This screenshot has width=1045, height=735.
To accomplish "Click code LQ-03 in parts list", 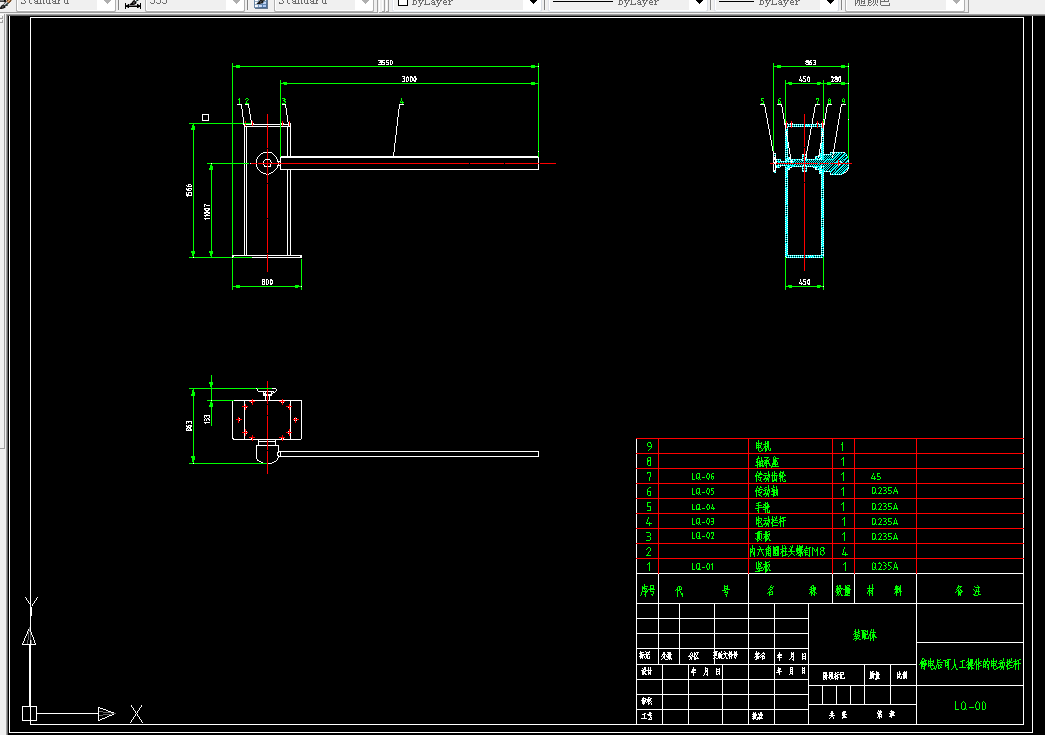I will pos(702,521).
